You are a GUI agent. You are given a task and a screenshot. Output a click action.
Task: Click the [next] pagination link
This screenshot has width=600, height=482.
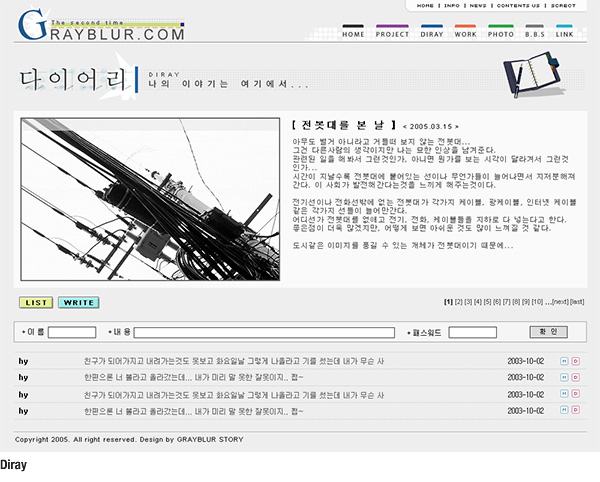tap(561, 302)
